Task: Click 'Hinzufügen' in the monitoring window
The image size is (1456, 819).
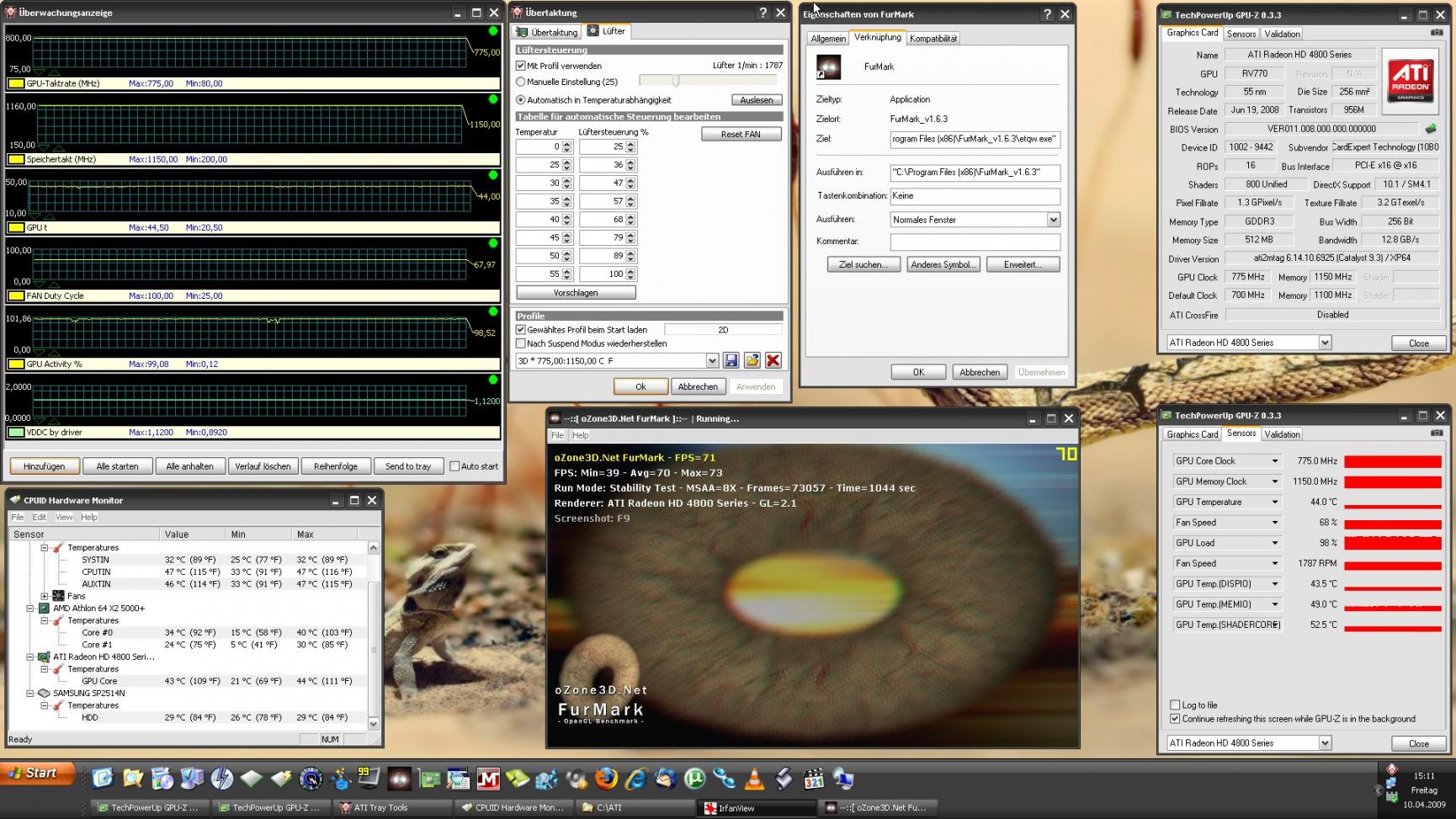Action: [x=45, y=466]
